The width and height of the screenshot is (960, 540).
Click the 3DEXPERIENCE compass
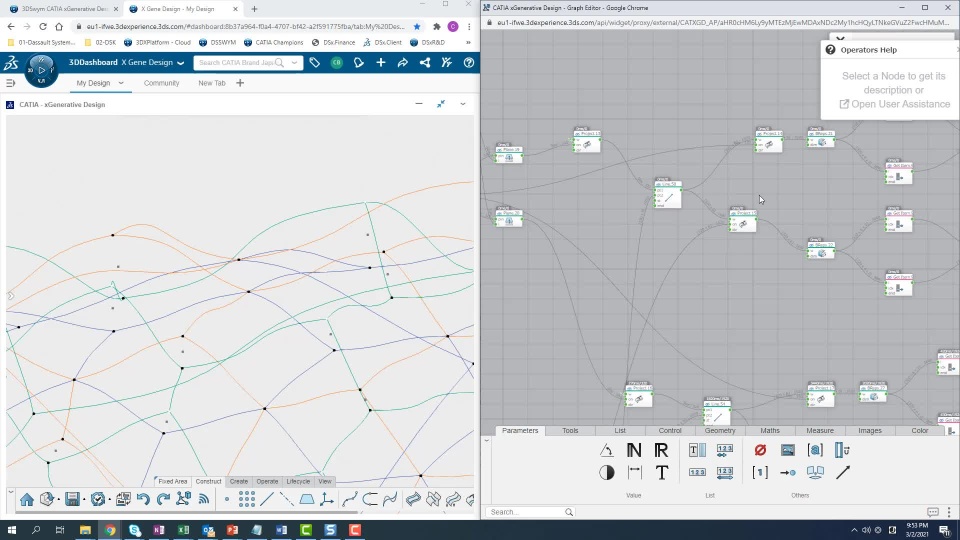click(x=42, y=70)
